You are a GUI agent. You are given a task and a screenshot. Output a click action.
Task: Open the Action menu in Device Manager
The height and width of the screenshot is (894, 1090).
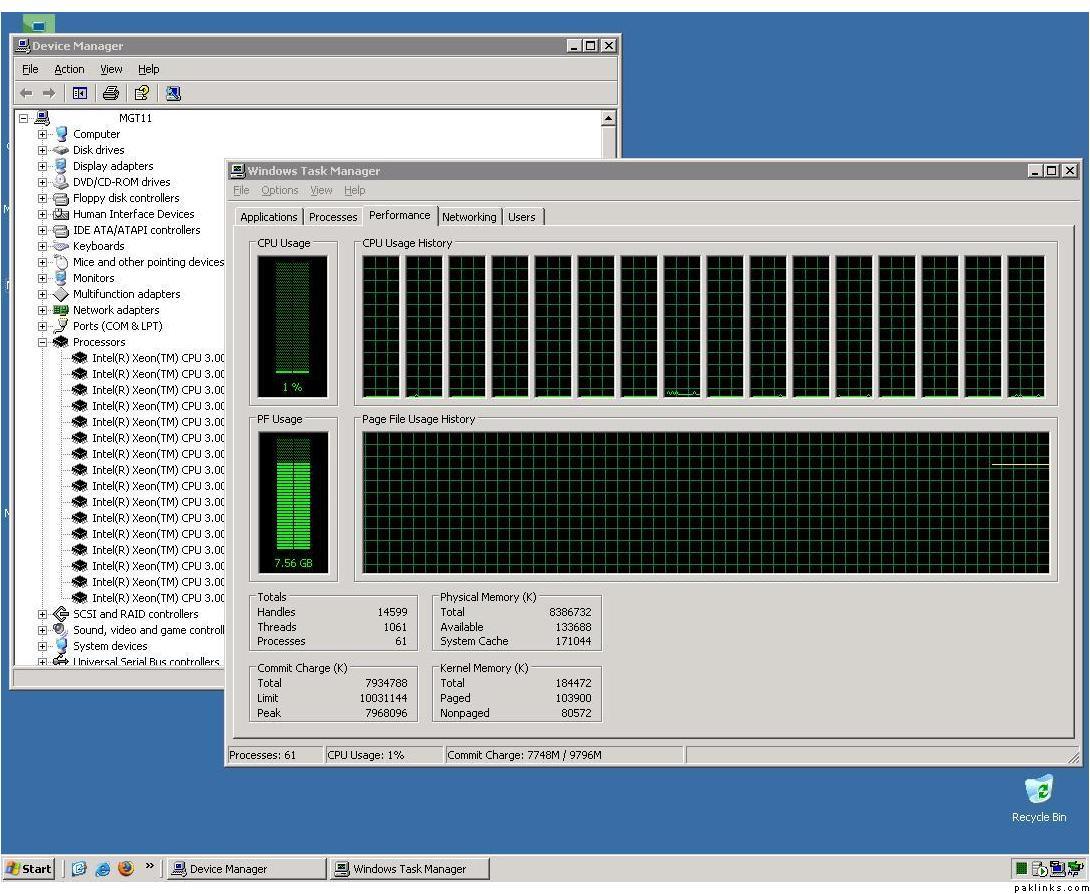[x=69, y=69]
